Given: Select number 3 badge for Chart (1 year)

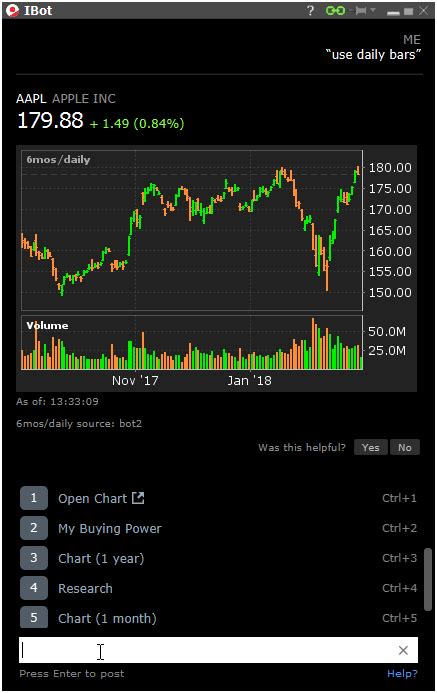Looking at the screenshot, I should 34,558.
